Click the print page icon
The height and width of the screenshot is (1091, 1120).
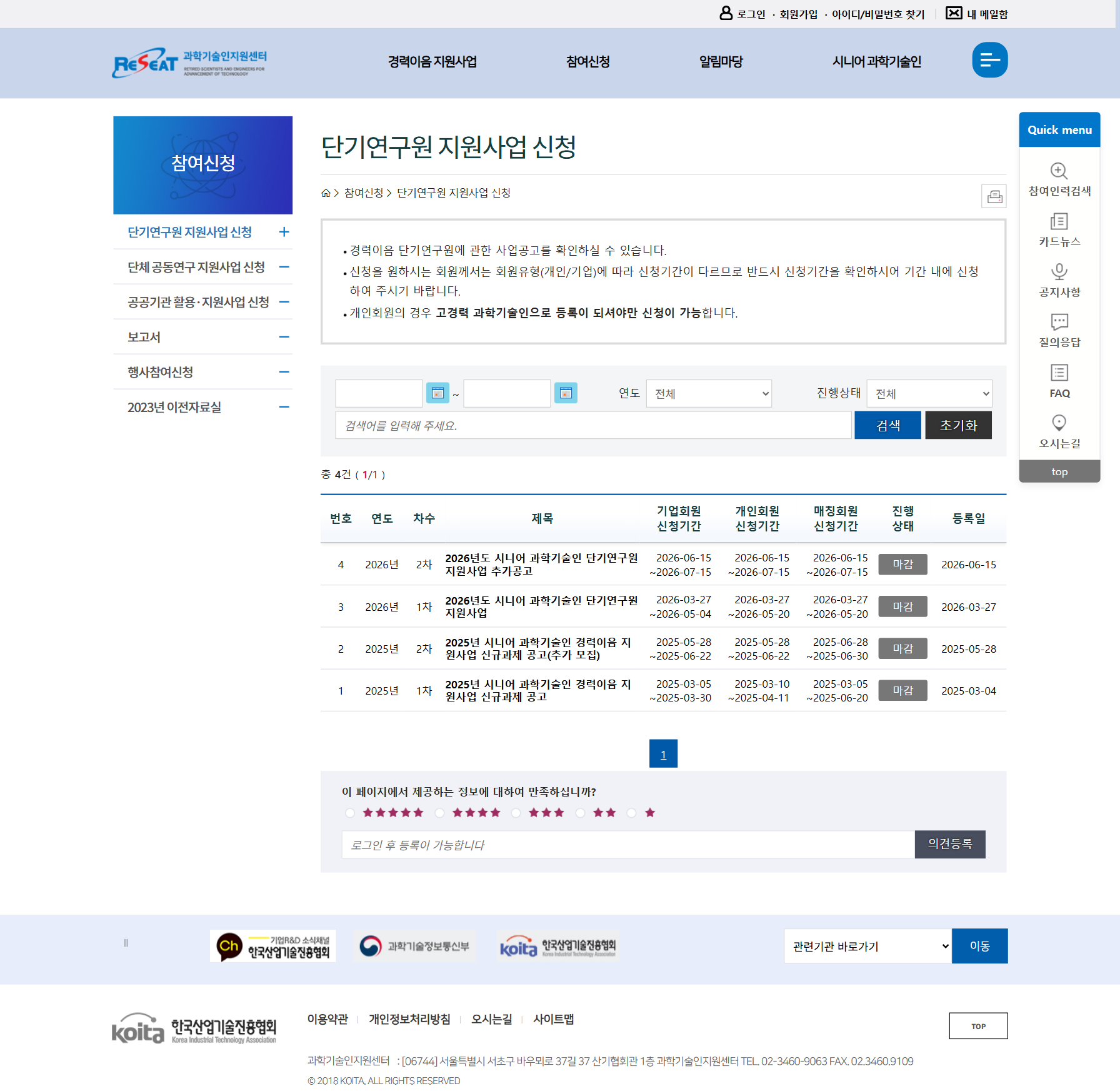click(x=994, y=196)
